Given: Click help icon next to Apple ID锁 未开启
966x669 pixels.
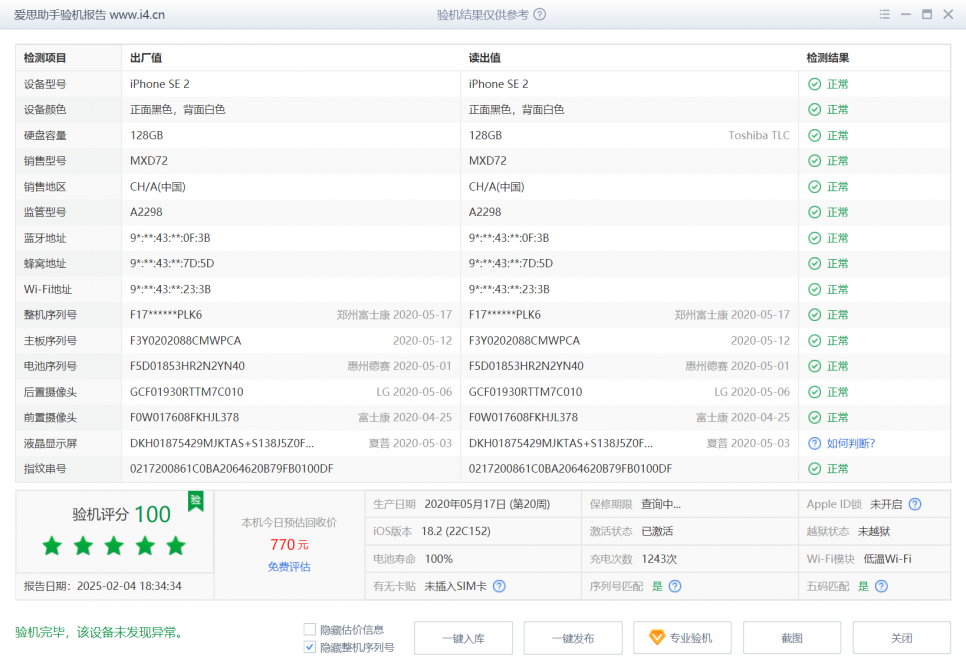Looking at the screenshot, I should 914,504.
